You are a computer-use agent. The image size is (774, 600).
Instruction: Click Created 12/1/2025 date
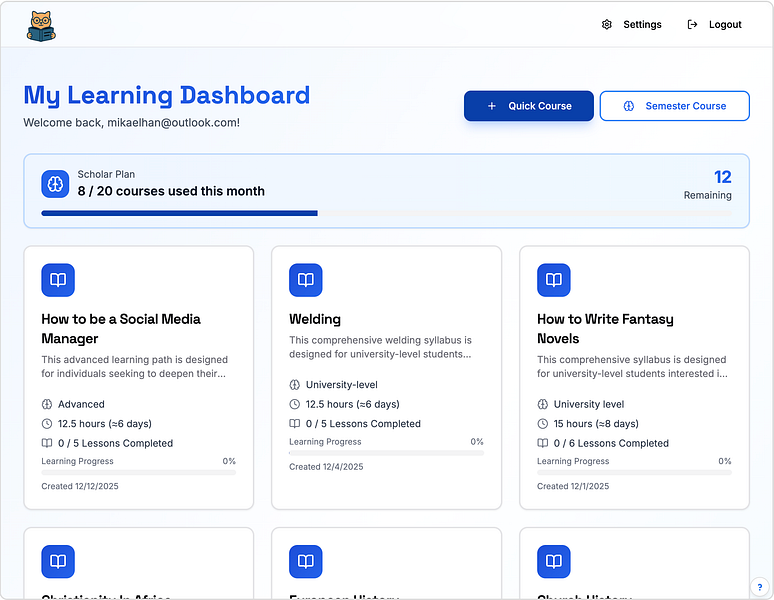pyautogui.click(x=573, y=486)
